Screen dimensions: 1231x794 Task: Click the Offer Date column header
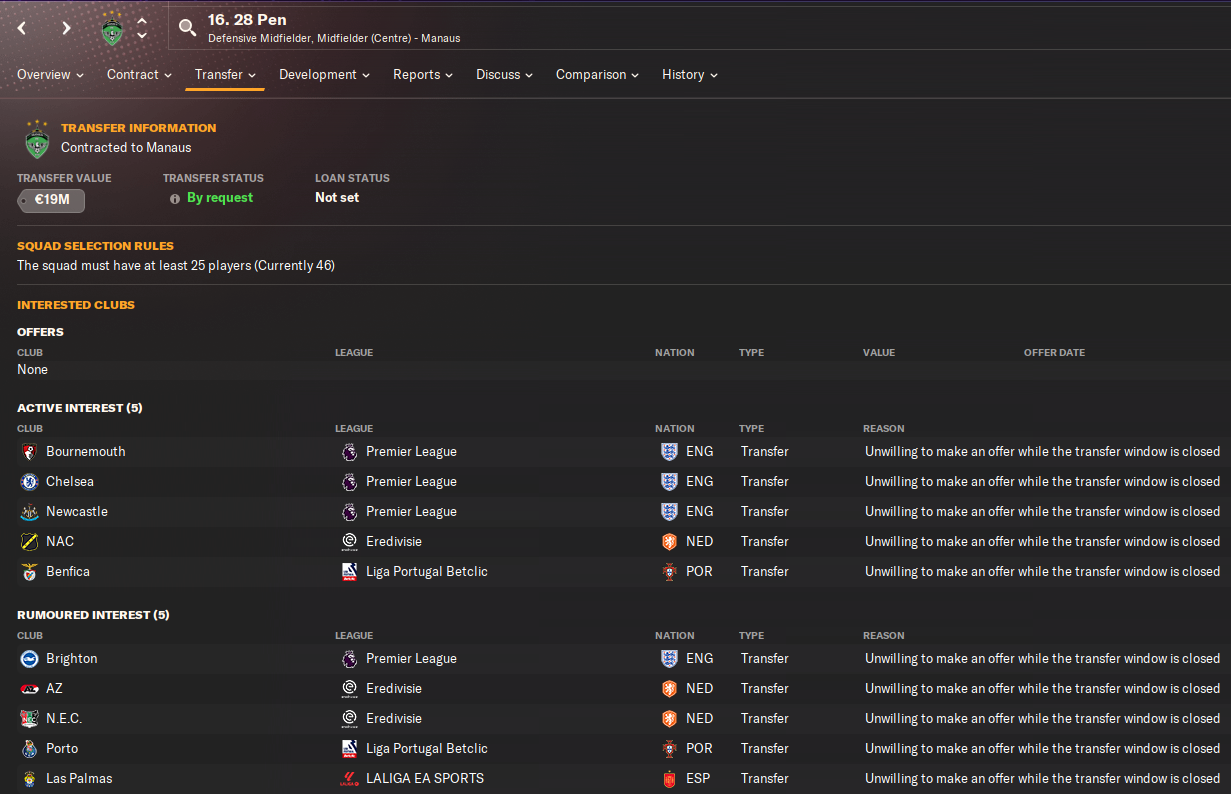[1054, 353]
